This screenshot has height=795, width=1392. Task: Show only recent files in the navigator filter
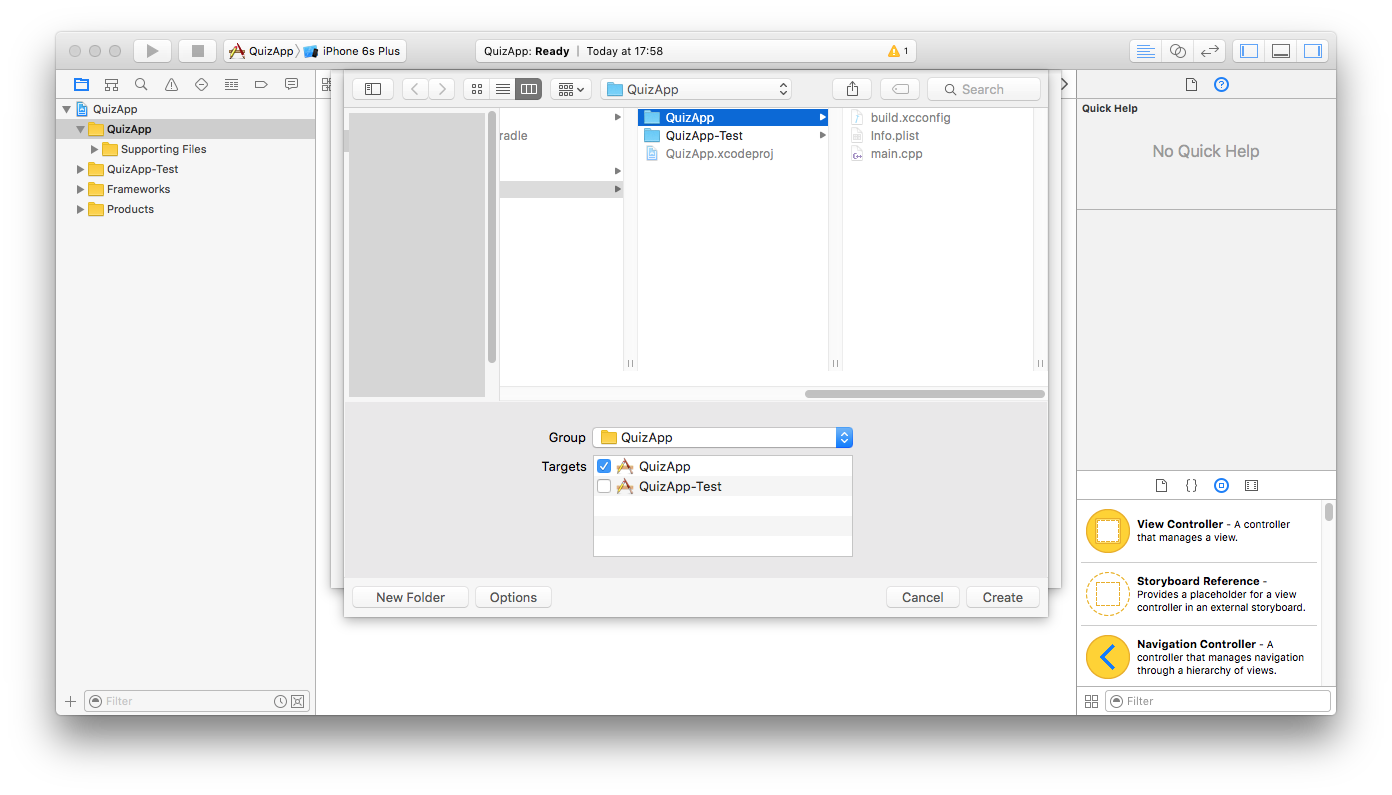pos(281,701)
